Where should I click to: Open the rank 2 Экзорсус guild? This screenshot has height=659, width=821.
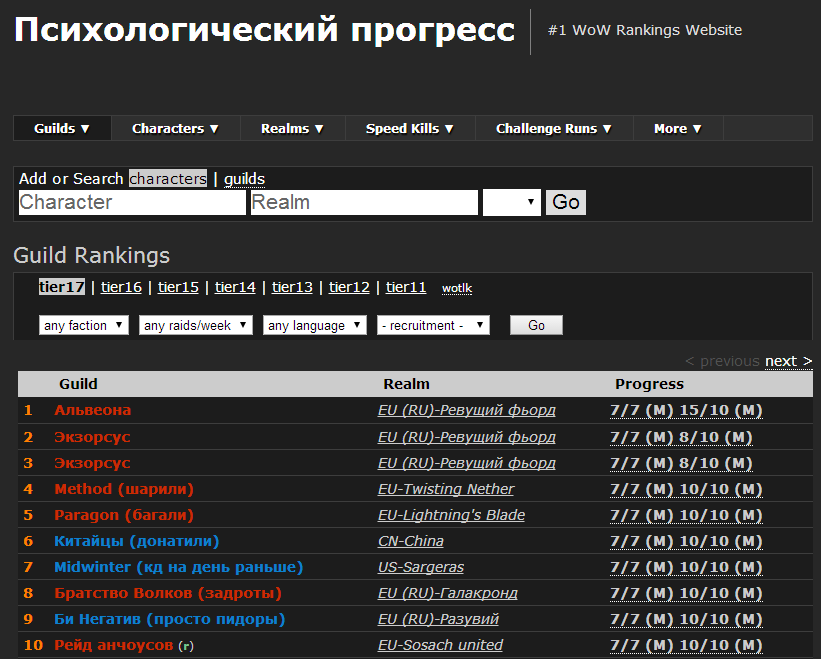pyautogui.click(x=92, y=437)
